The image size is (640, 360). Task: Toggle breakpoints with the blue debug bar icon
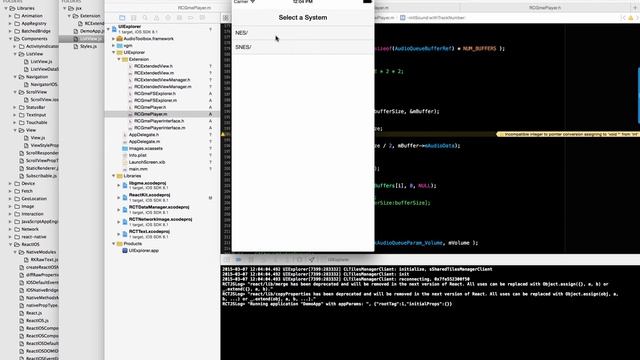tap(238, 259)
